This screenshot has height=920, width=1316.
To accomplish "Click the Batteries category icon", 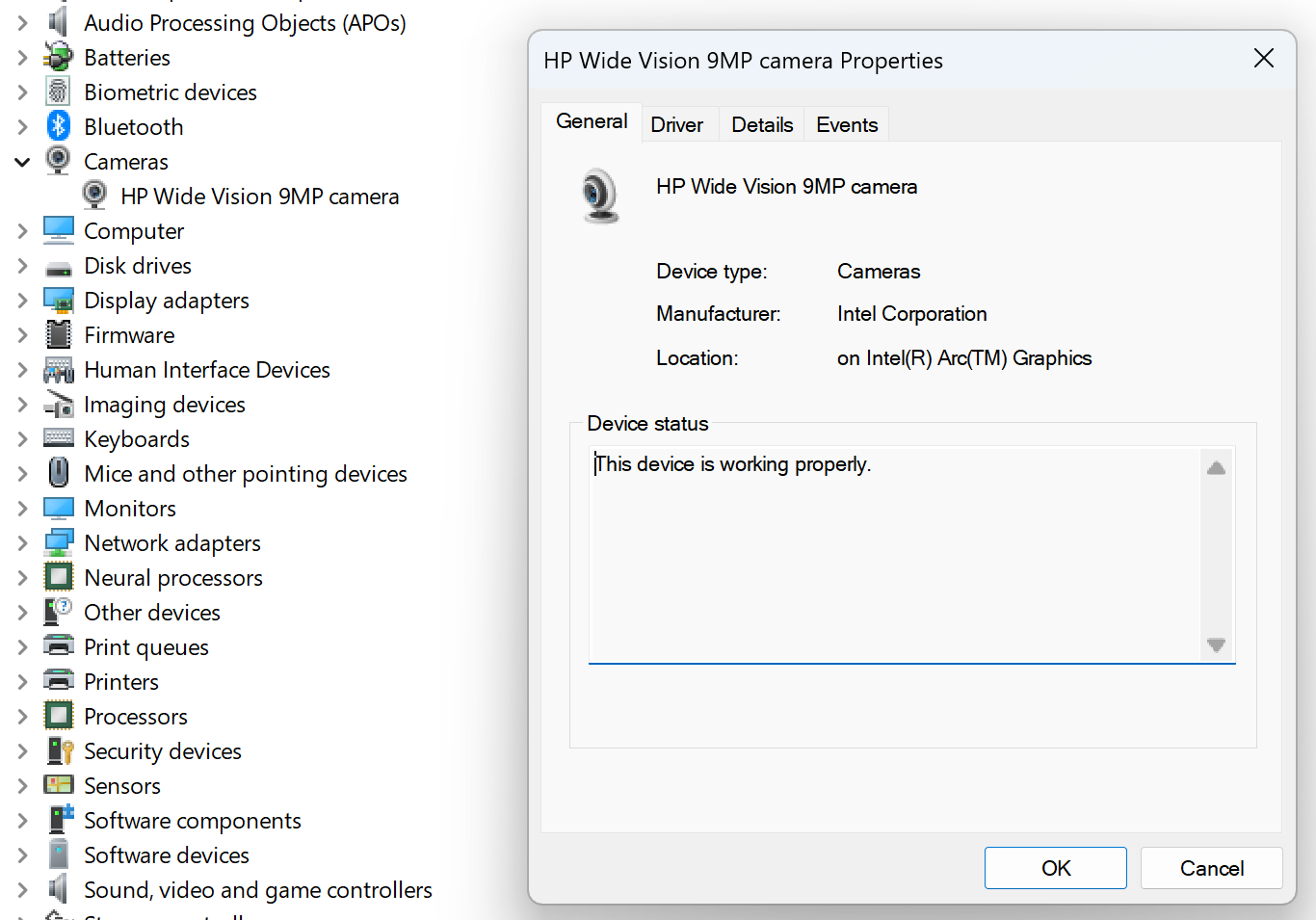I will [59, 57].
